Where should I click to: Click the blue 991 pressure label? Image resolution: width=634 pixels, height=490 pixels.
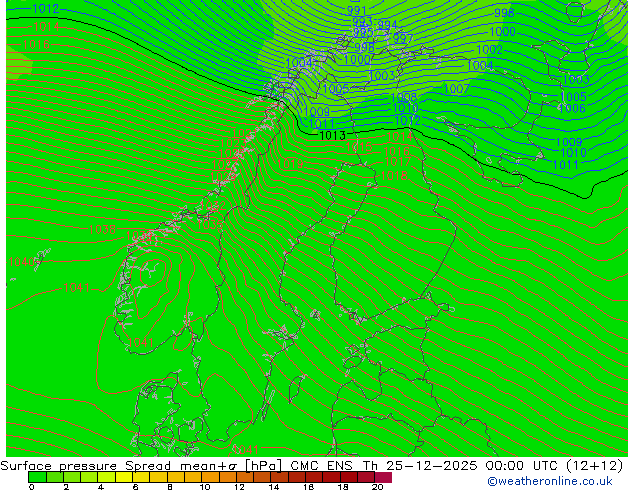[357, 11]
